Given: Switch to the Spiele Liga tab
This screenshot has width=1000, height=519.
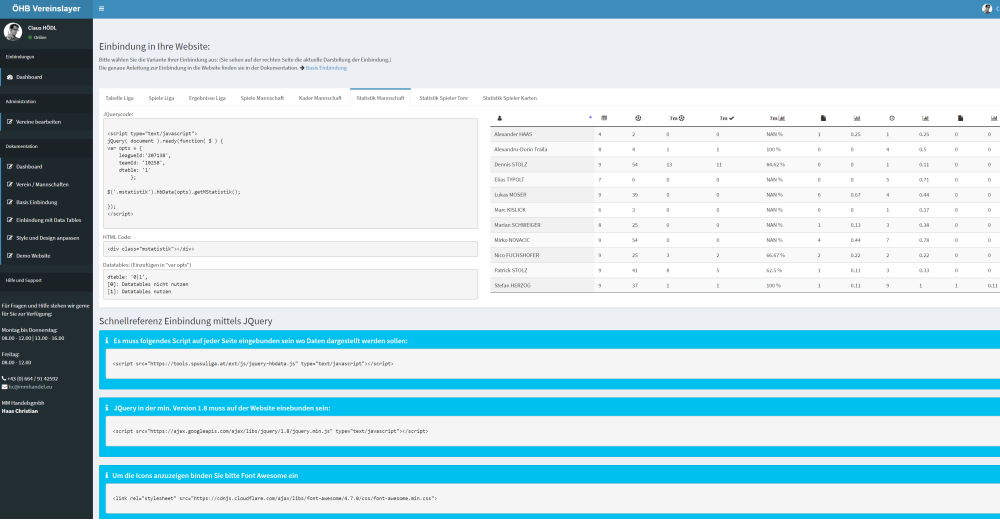Looking at the screenshot, I should pyautogui.click(x=161, y=98).
